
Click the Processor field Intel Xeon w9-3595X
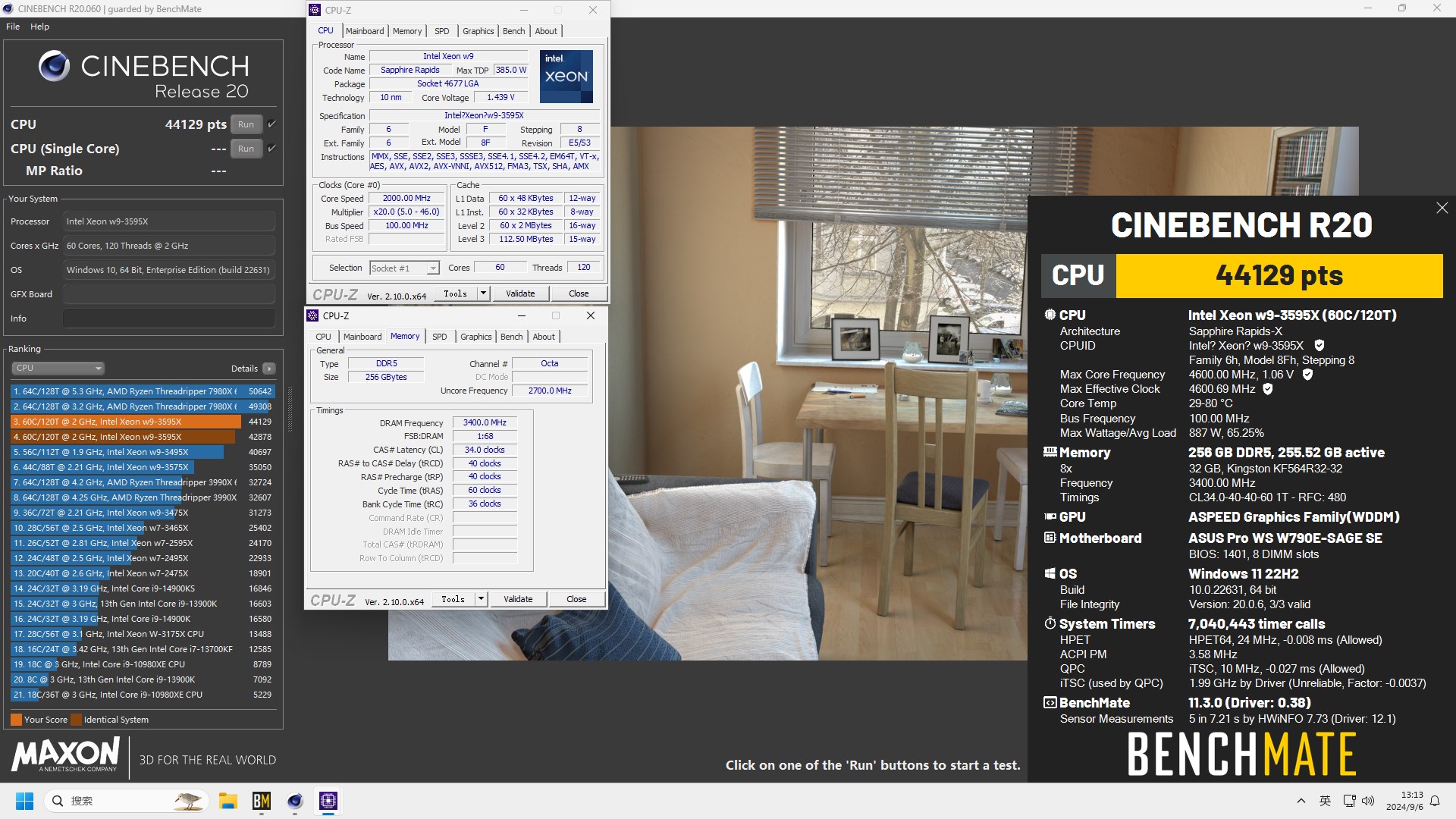click(x=168, y=221)
